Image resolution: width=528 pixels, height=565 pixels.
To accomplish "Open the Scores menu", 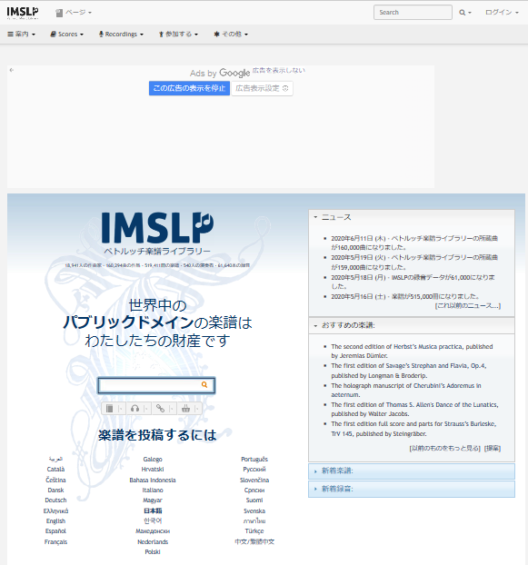I will (x=67, y=34).
